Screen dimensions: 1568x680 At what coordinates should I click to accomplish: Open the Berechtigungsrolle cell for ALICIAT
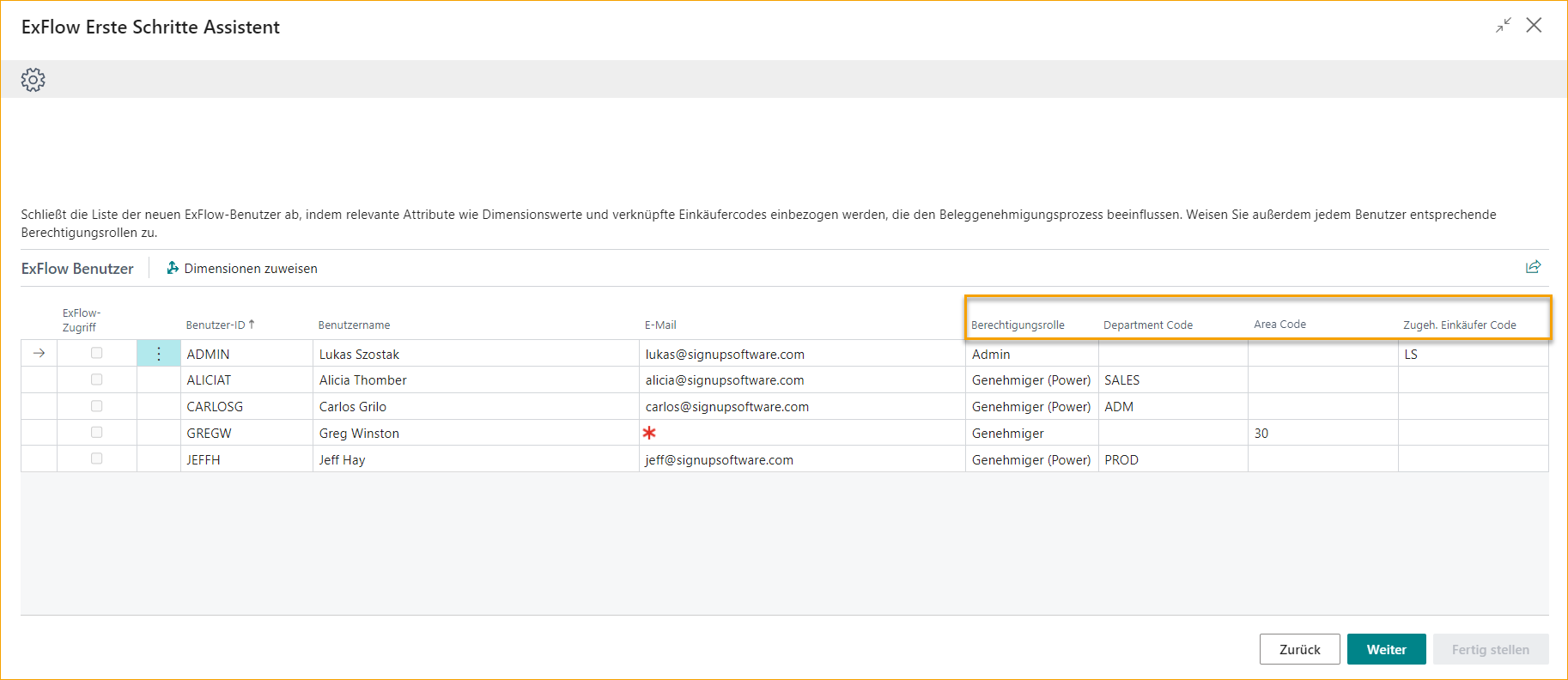(x=1031, y=380)
